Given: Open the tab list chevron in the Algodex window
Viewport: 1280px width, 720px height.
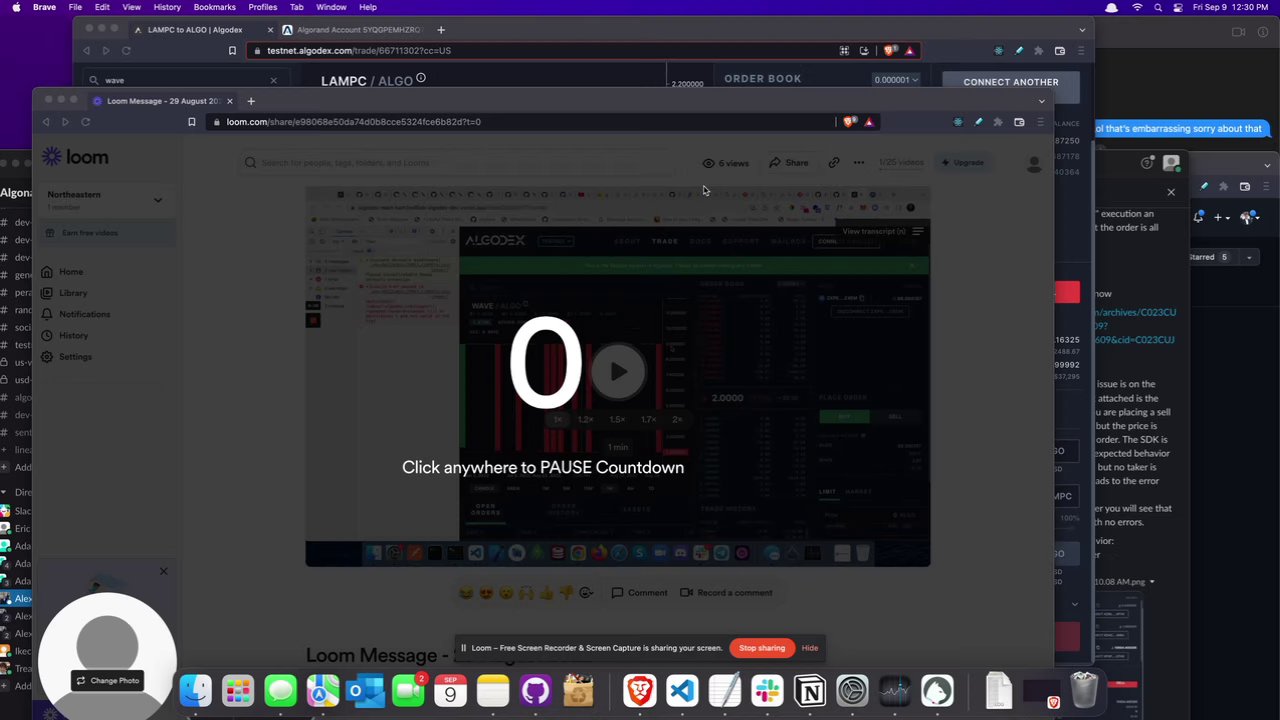Looking at the screenshot, I should 1082,30.
